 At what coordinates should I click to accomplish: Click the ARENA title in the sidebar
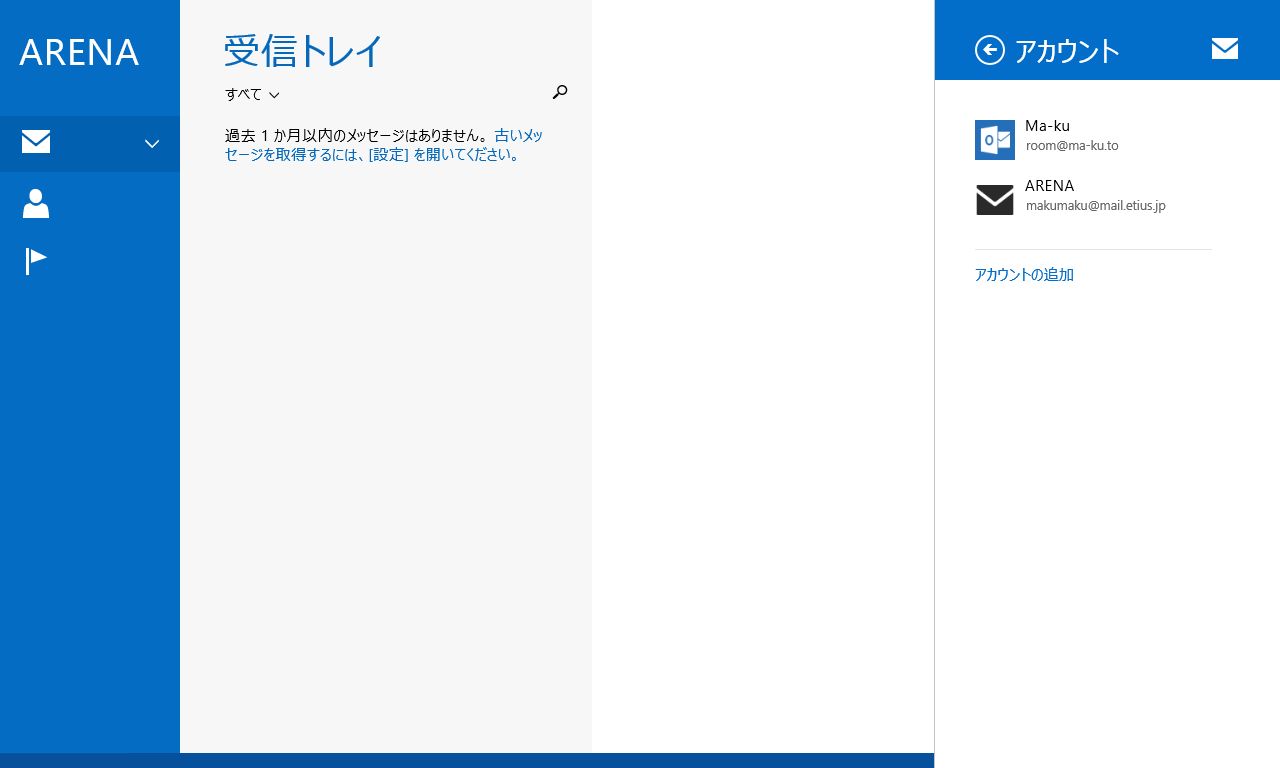tap(79, 52)
